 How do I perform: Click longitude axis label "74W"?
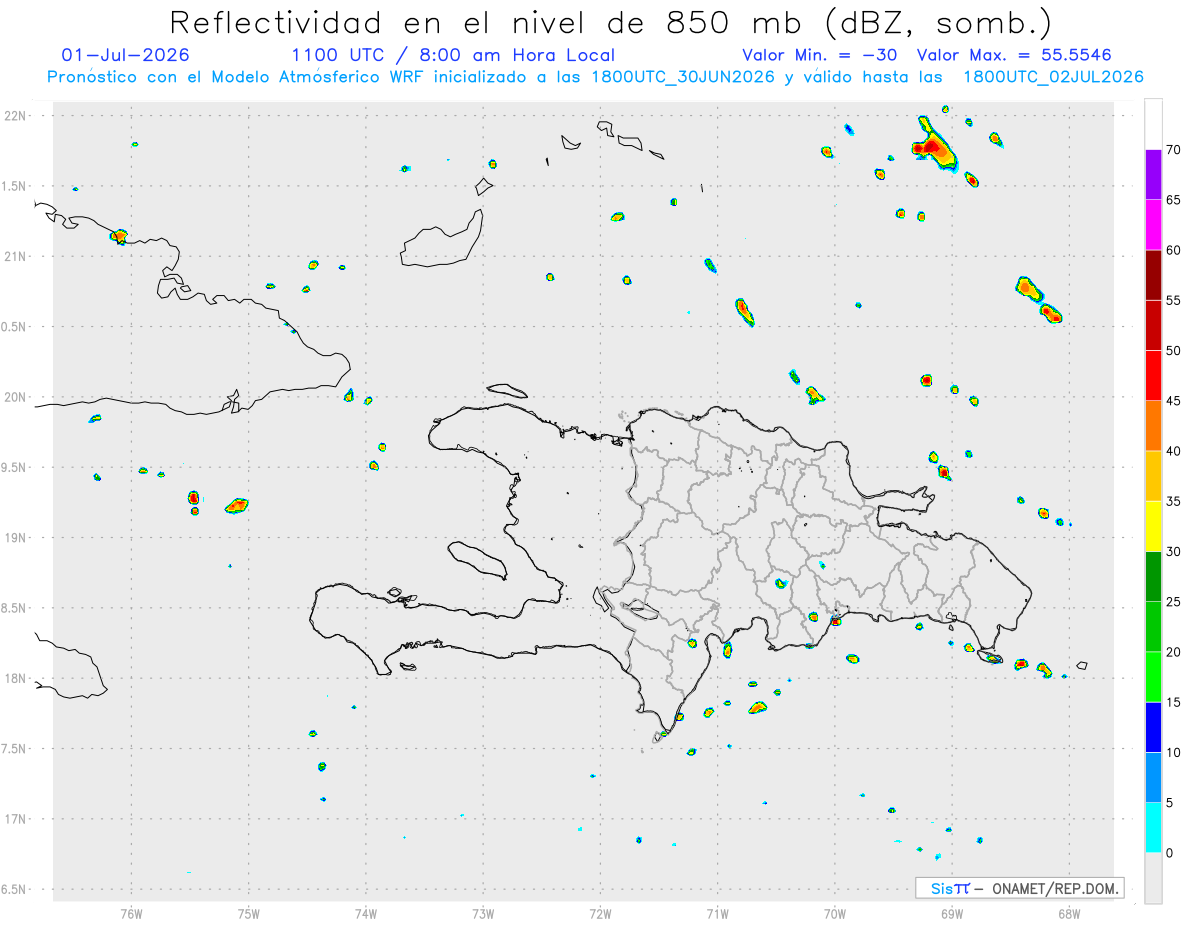(x=366, y=912)
